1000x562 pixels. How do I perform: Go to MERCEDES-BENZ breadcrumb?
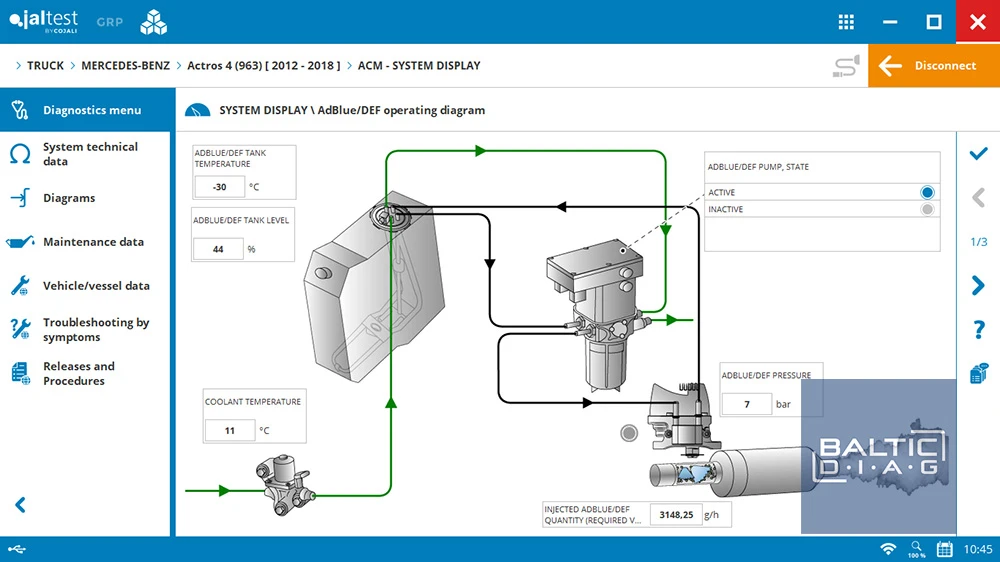click(126, 66)
